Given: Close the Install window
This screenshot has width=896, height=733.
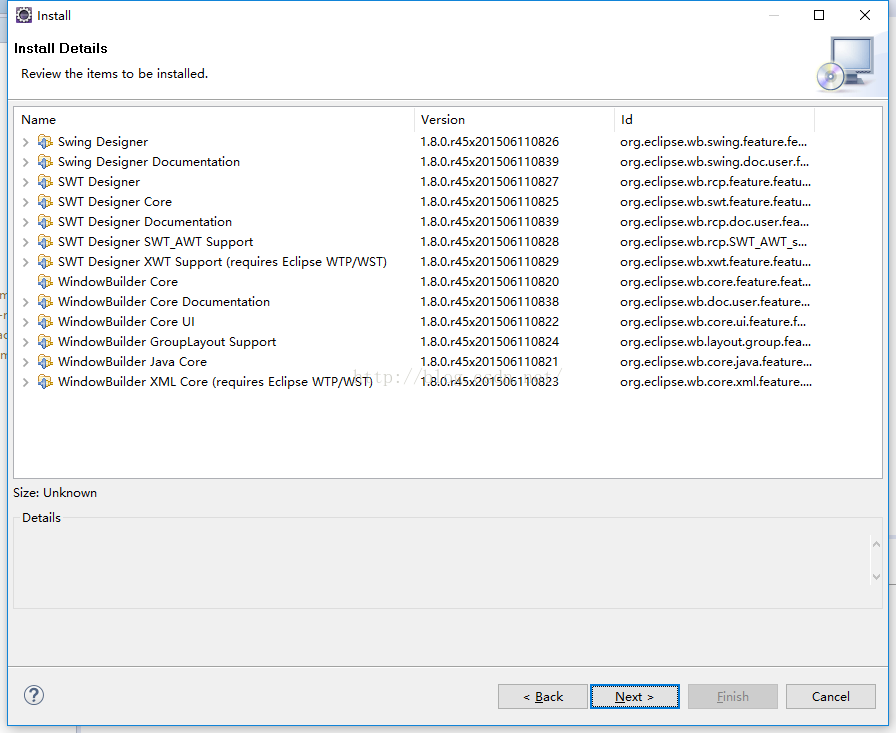Looking at the screenshot, I should tap(865, 15).
